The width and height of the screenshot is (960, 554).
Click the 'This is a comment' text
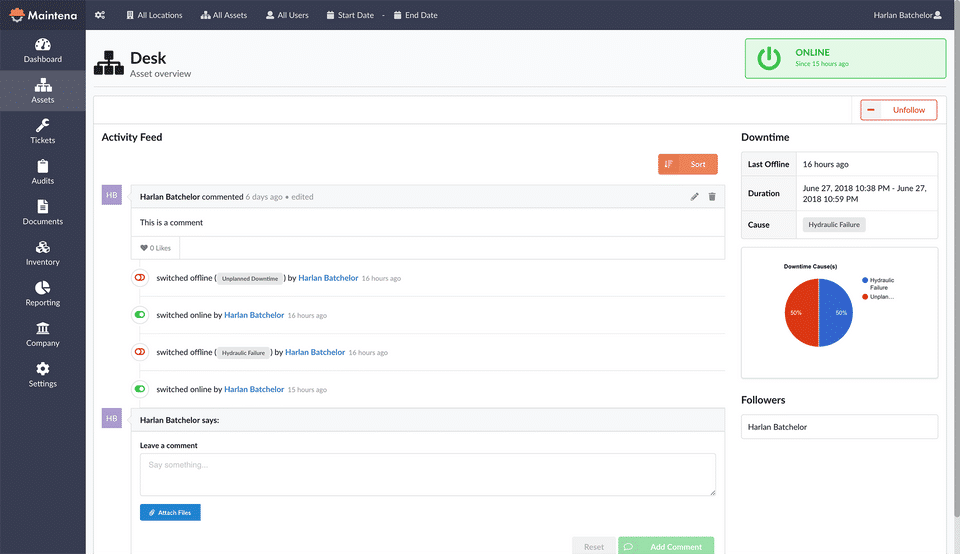coord(171,222)
